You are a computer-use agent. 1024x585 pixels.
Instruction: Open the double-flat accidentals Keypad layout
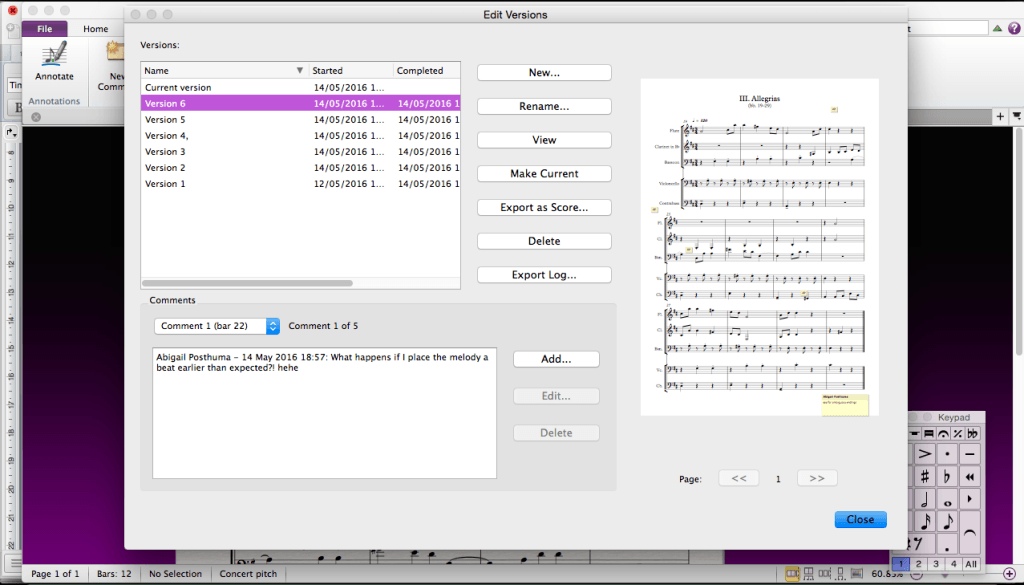click(972, 434)
